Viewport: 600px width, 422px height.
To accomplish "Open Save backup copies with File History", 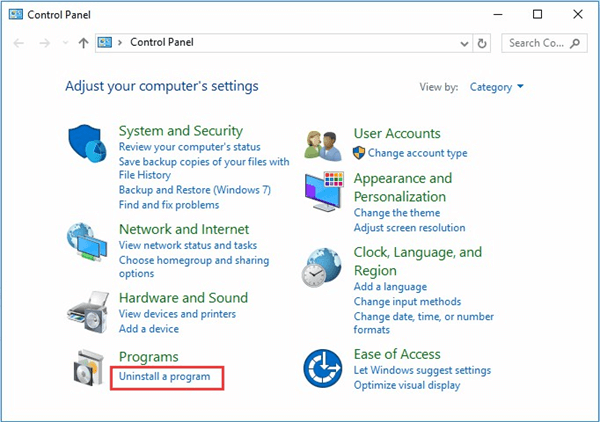I will (x=204, y=168).
